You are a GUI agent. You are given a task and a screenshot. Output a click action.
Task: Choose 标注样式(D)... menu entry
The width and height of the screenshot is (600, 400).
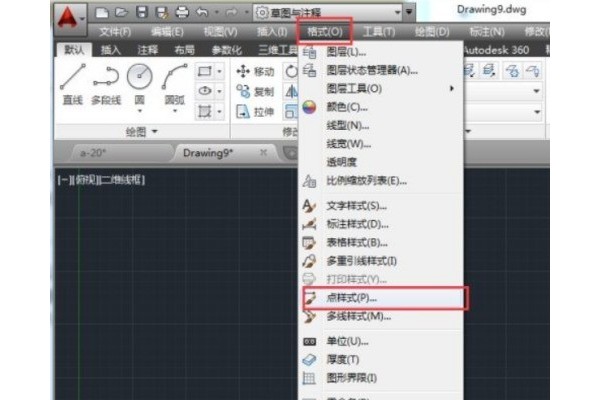[381, 224]
